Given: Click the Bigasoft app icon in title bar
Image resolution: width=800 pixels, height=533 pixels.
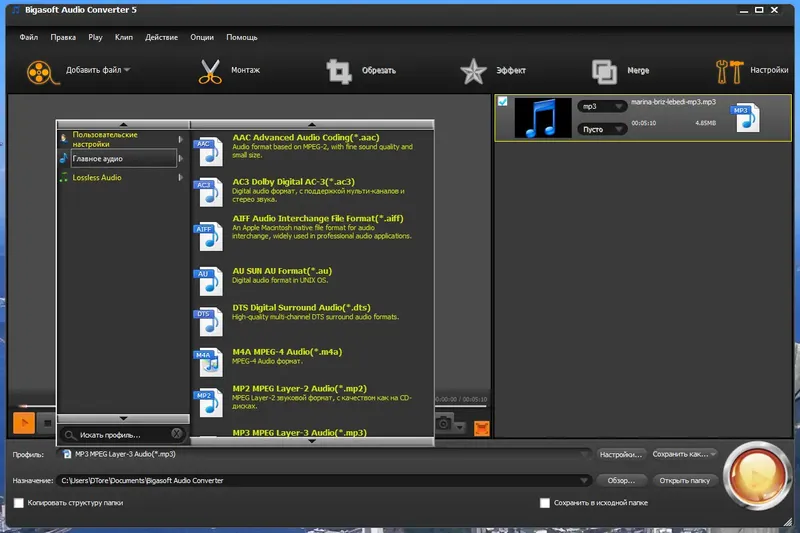Looking at the screenshot, I should point(16,10).
